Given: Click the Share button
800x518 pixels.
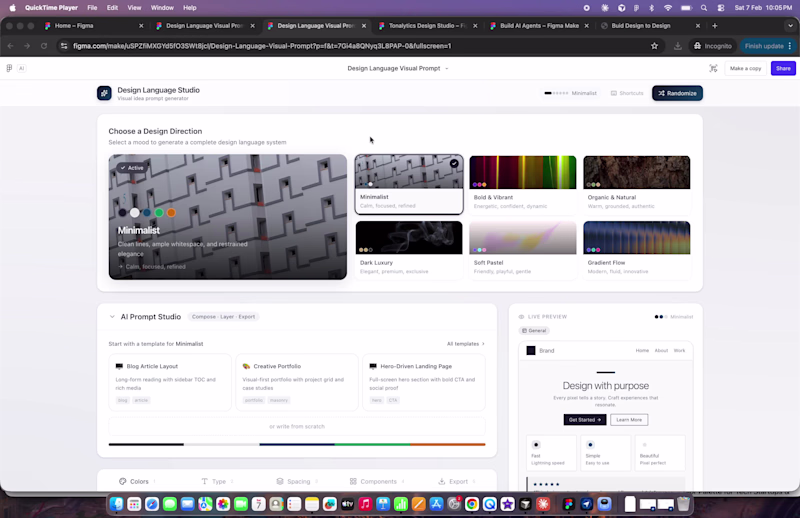Looking at the screenshot, I should [x=783, y=68].
